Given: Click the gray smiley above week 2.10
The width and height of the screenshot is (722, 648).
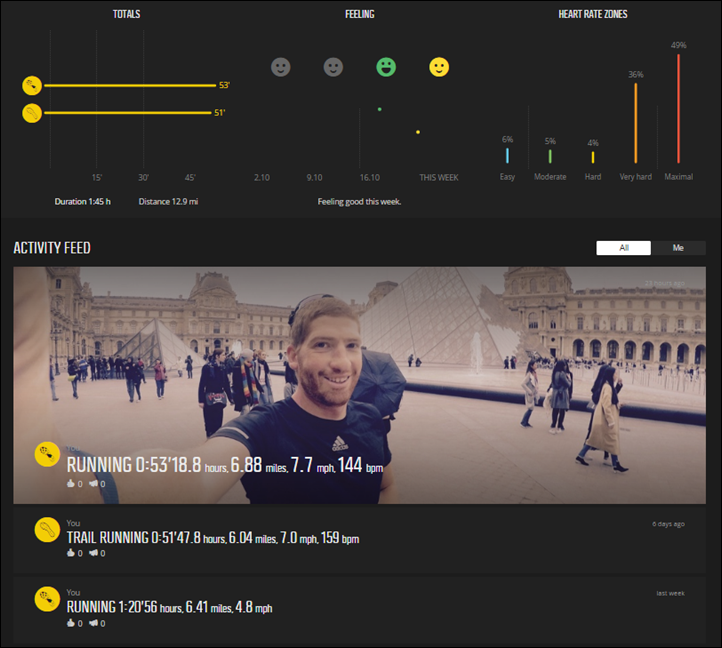Looking at the screenshot, I should (x=281, y=67).
